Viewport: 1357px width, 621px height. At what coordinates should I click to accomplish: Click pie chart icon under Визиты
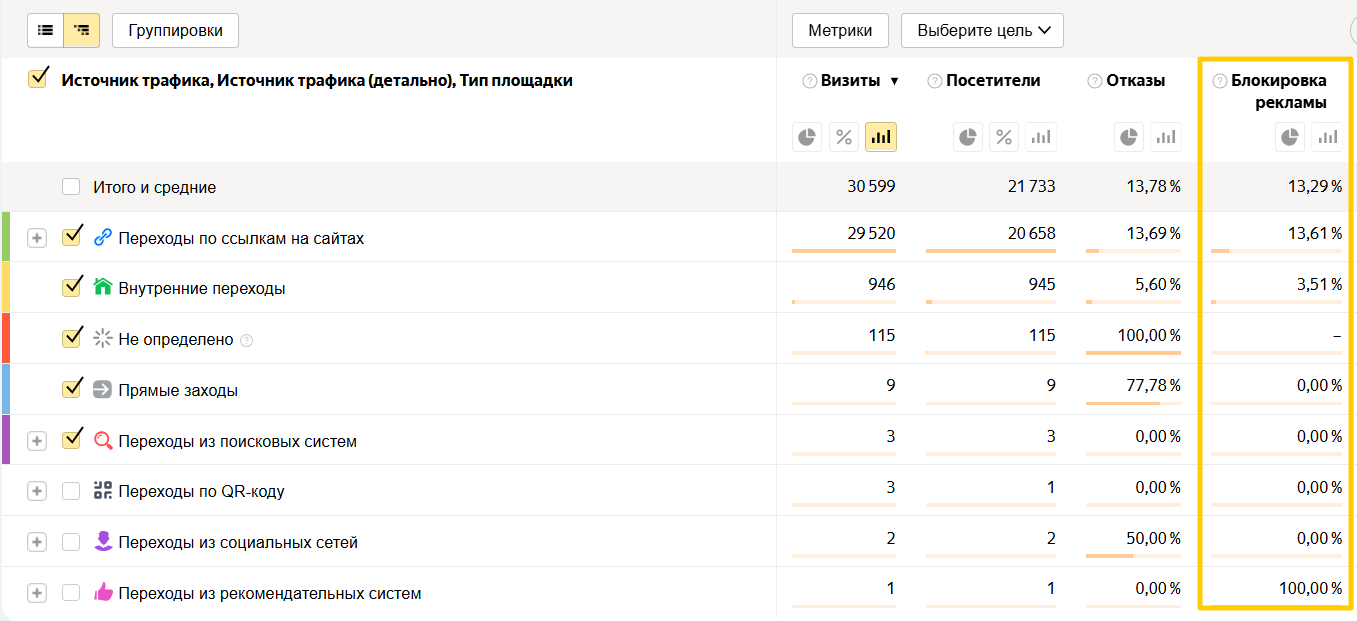pos(807,137)
